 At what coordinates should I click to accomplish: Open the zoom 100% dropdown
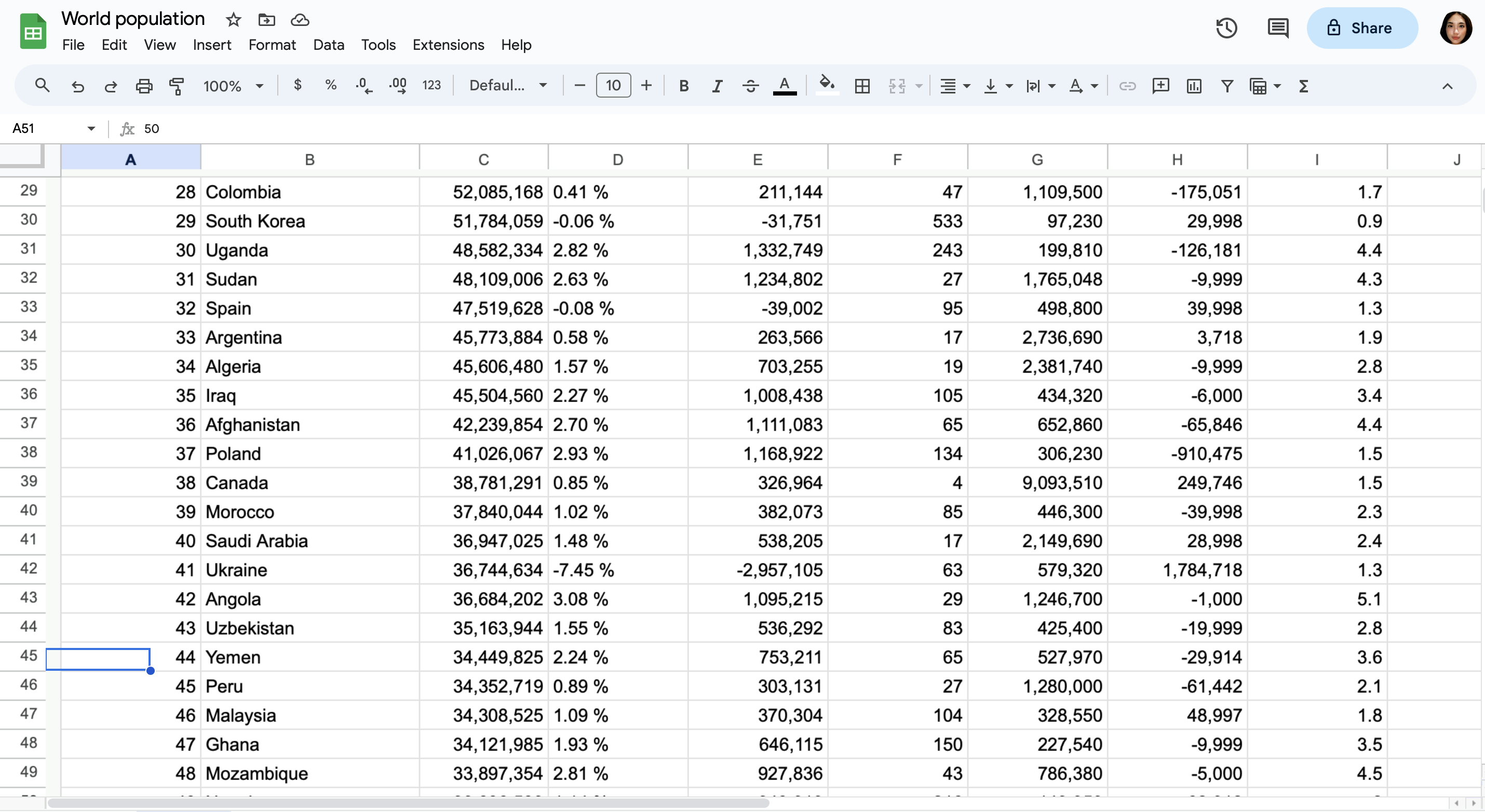pyautogui.click(x=233, y=86)
